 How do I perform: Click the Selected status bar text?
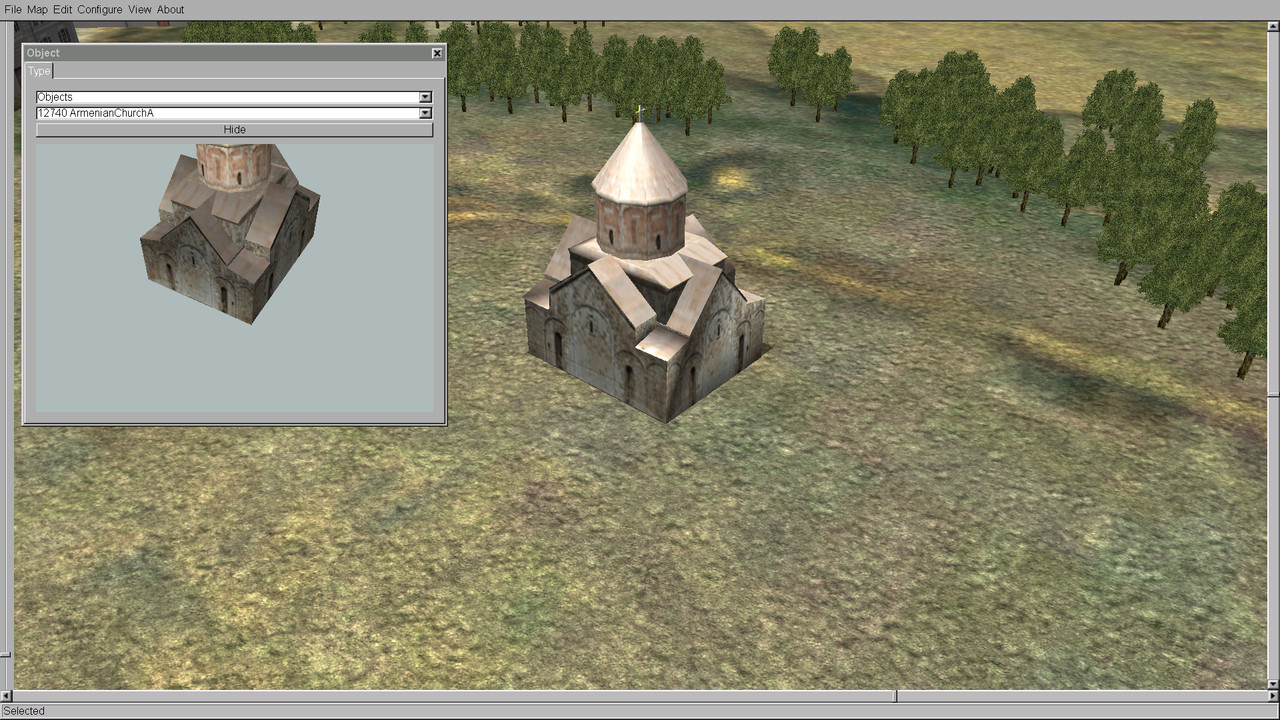tap(24, 711)
